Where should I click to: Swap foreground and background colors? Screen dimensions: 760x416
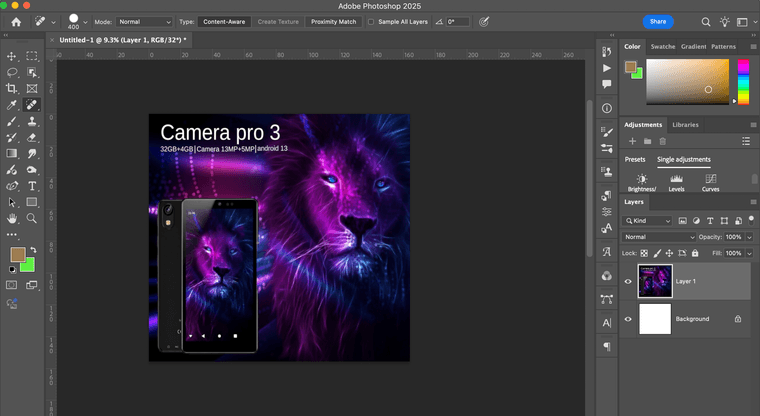33,250
